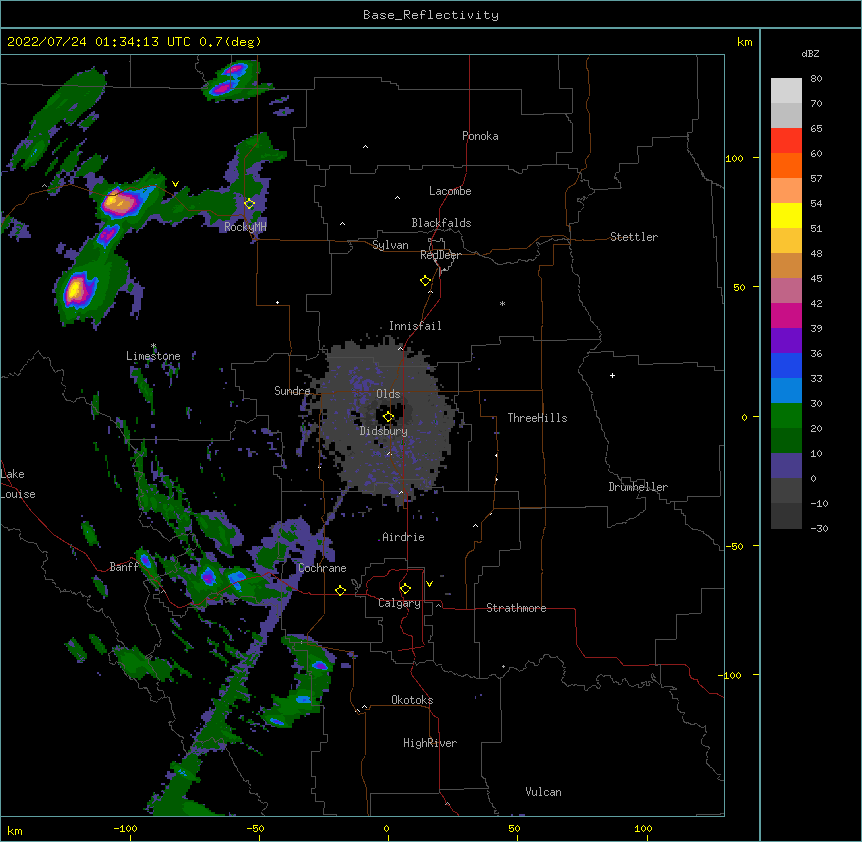The height and width of the screenshot is (842, 862).
Task: Select the golden 48-51 dBZ legend swatch
Action: coord(786,240)
